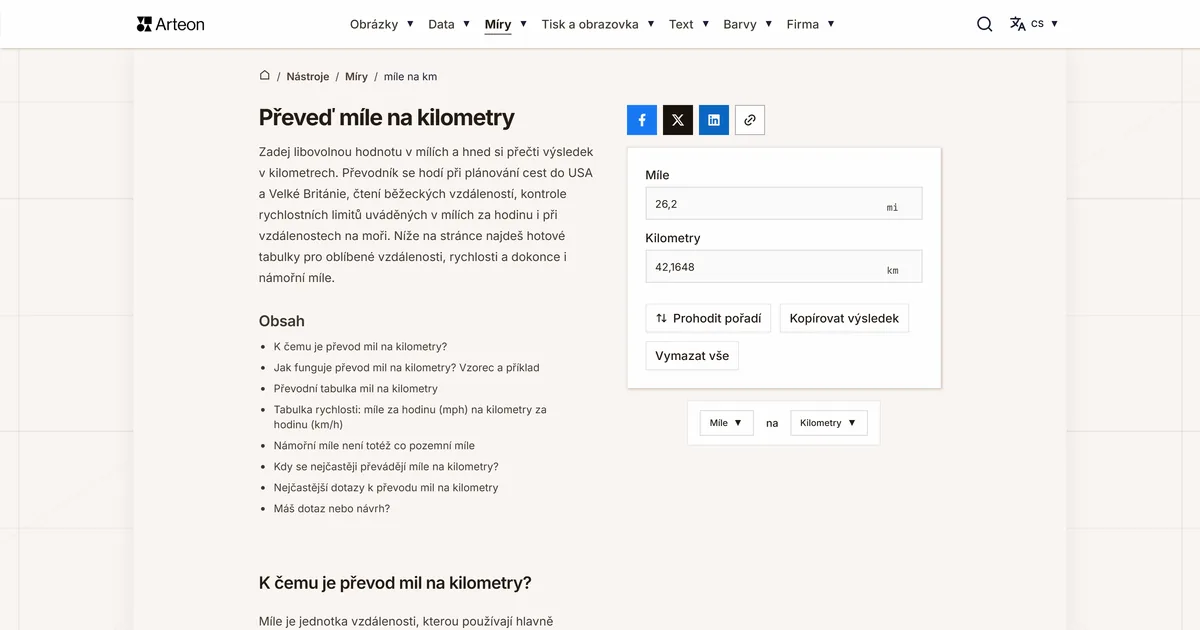Go to home via breadcrumb house icon
This screenshot has width=1200, height=630.
[x=265, y=75]
